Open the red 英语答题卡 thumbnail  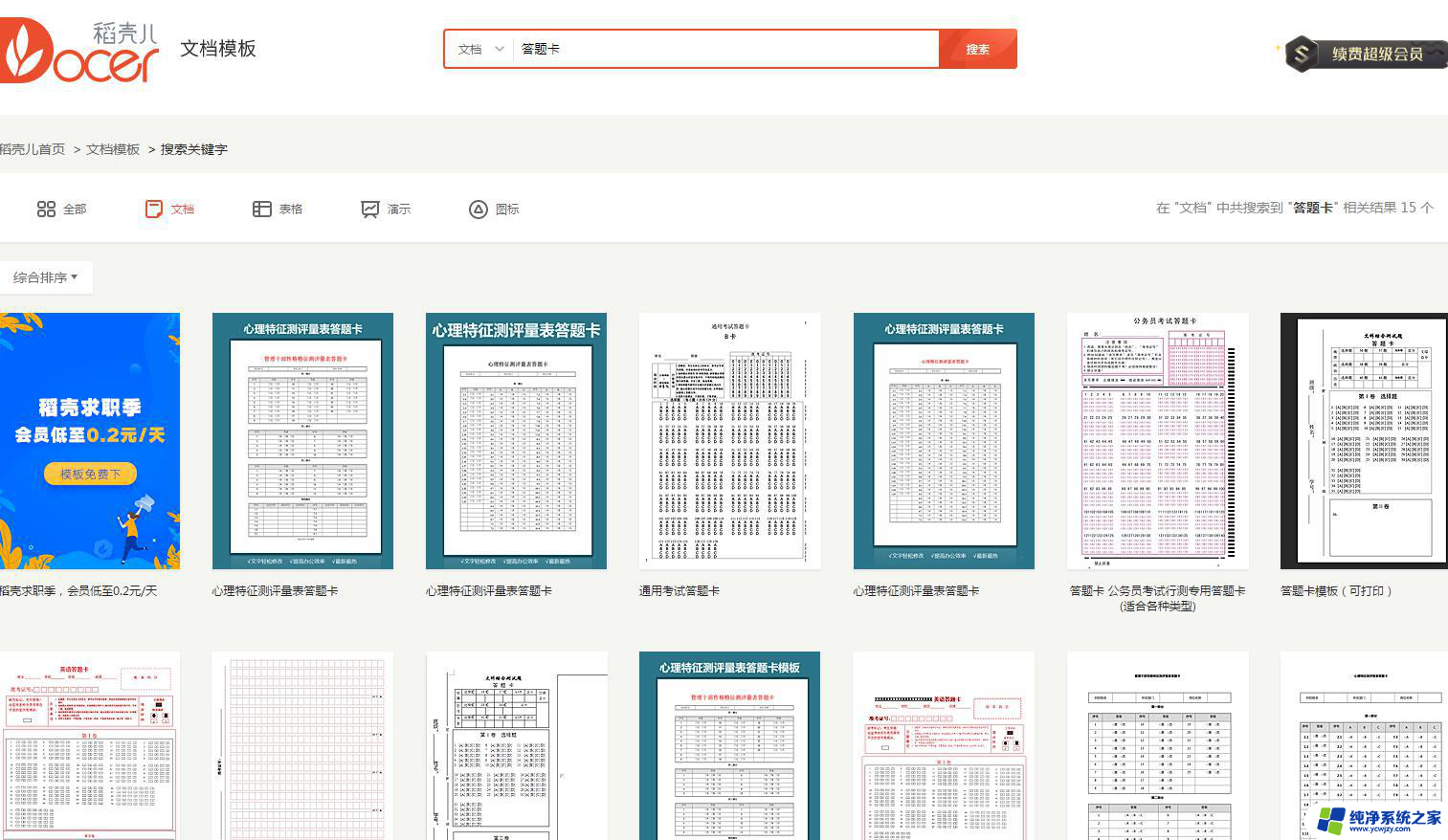[x=90, y=746]
